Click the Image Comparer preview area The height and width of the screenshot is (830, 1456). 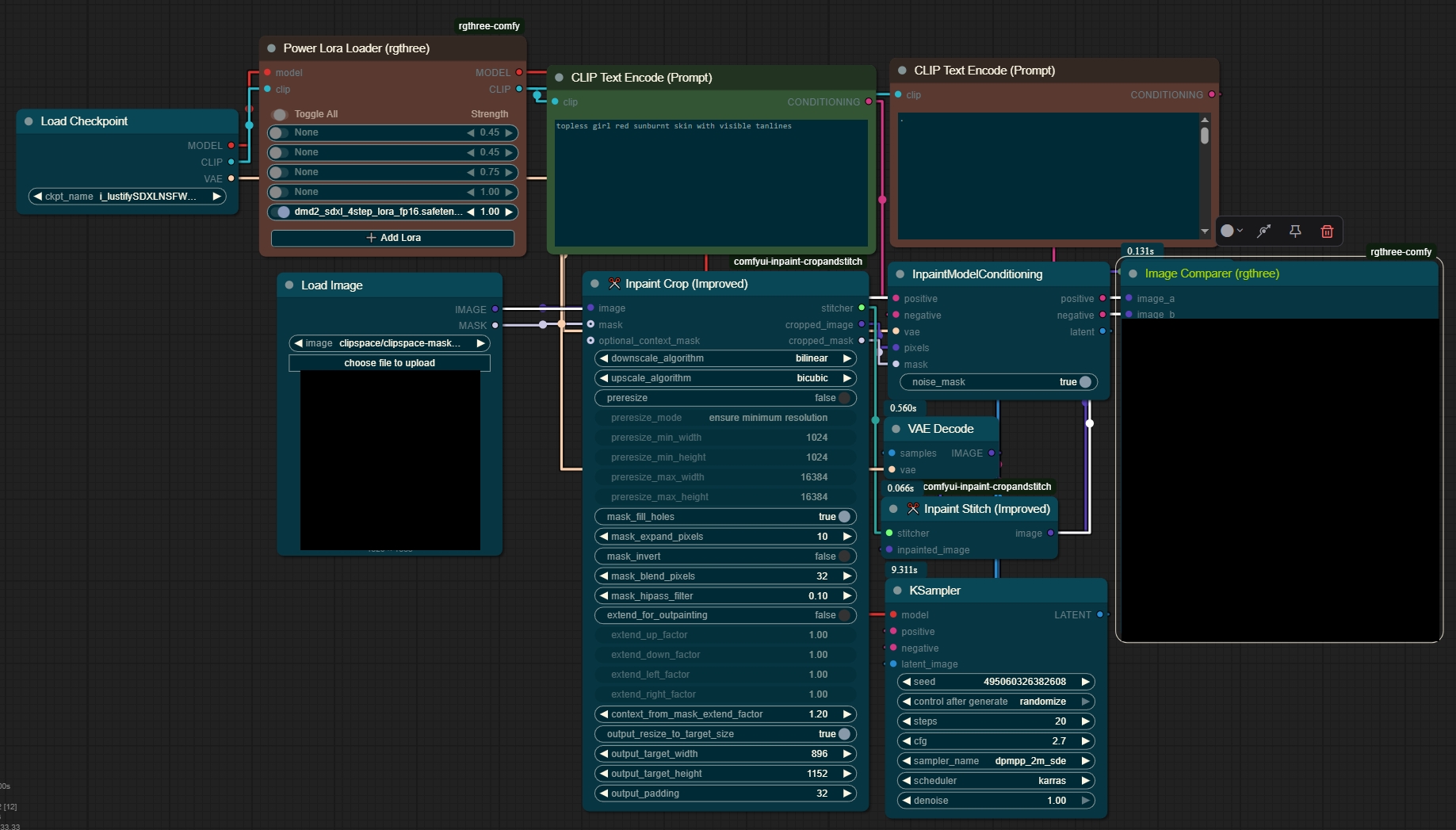[1279, 479]
